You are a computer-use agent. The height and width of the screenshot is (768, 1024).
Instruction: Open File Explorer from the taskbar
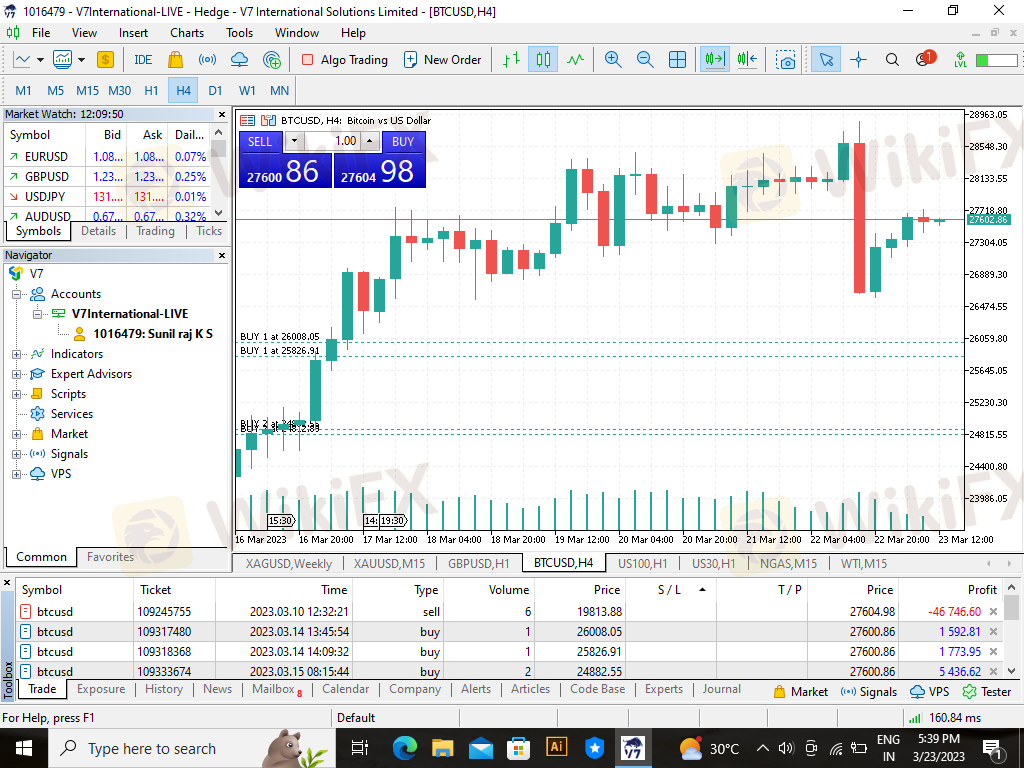tap(442, 748)
